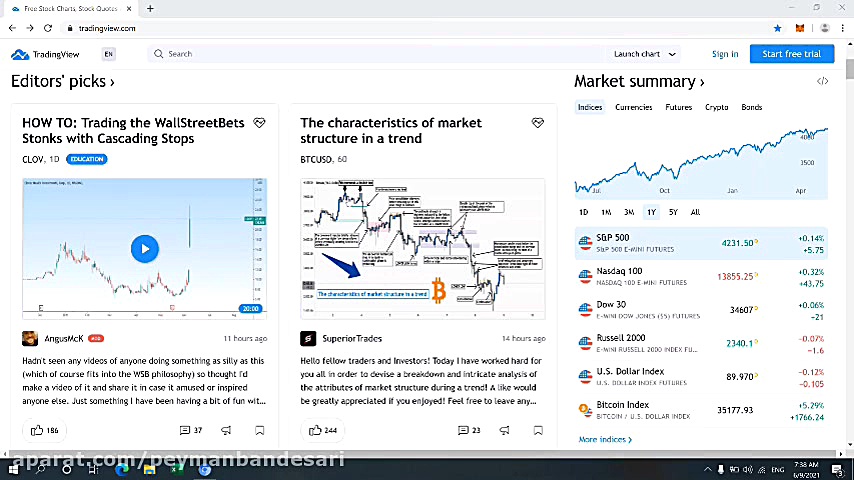Share the WallStreetBets idea
The width and height of the screenshot is (854, 480).
click(226, 430)
